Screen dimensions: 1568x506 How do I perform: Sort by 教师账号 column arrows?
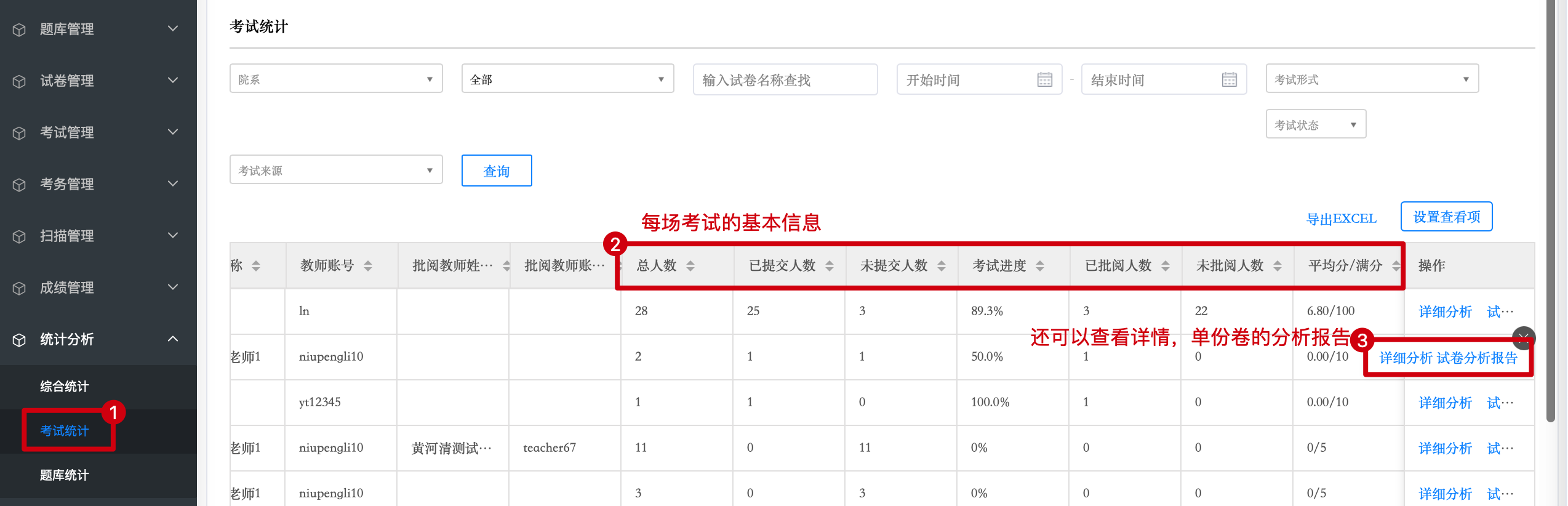point(368,266)
